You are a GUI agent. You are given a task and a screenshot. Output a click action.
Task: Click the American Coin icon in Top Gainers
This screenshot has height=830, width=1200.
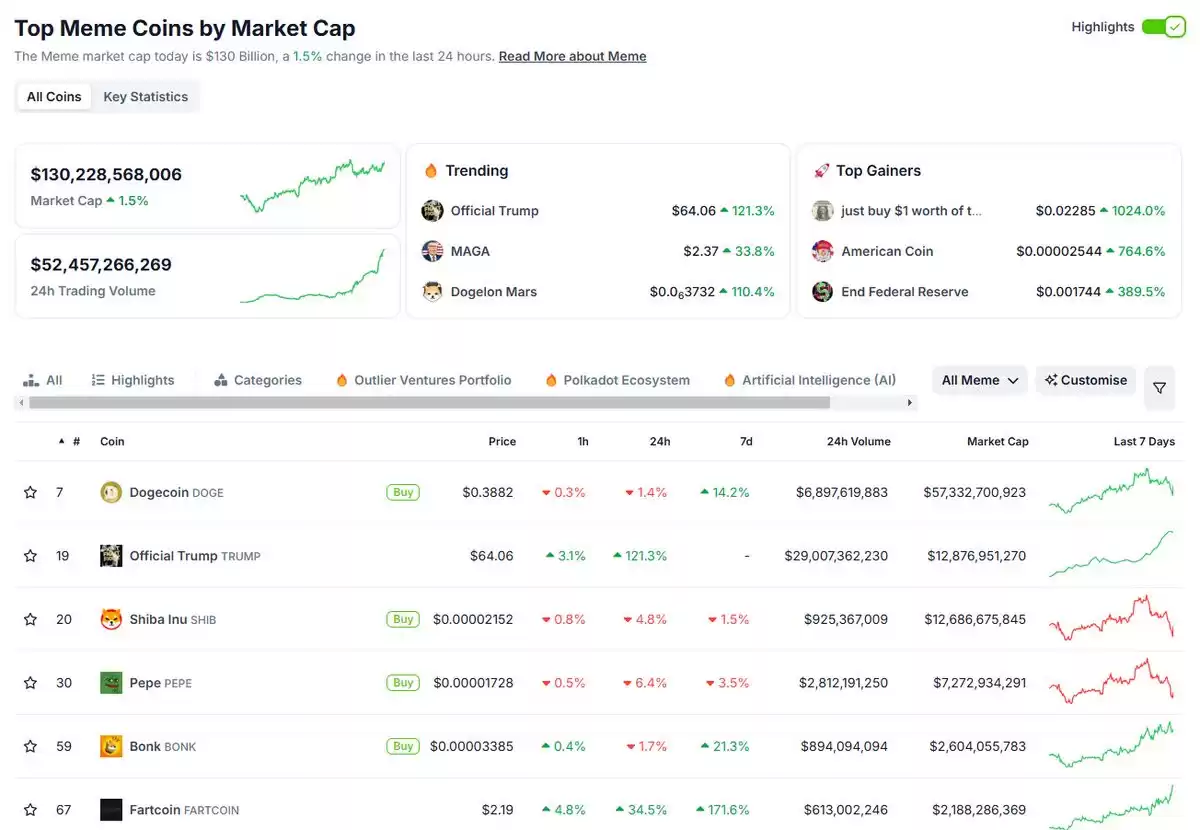point(823,251)
